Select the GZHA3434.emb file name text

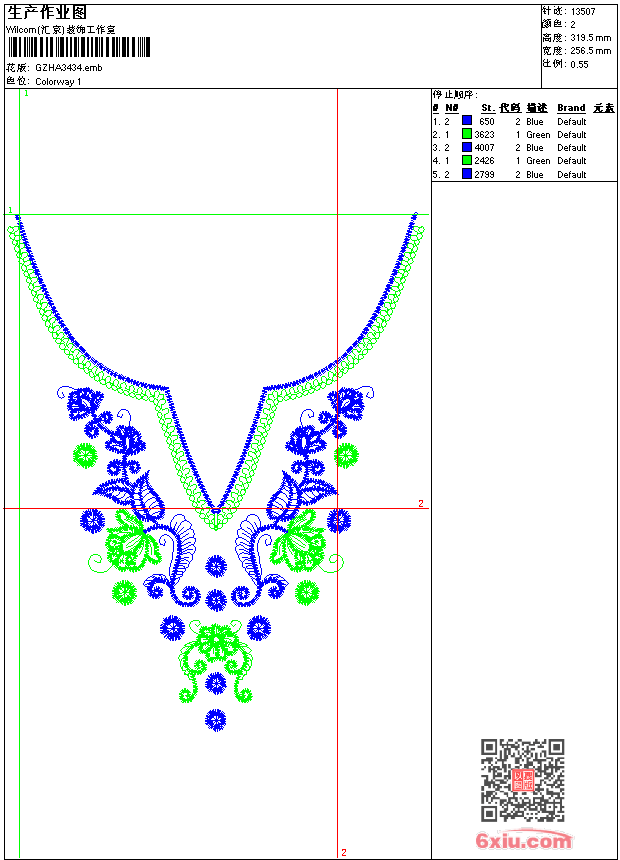69,68
